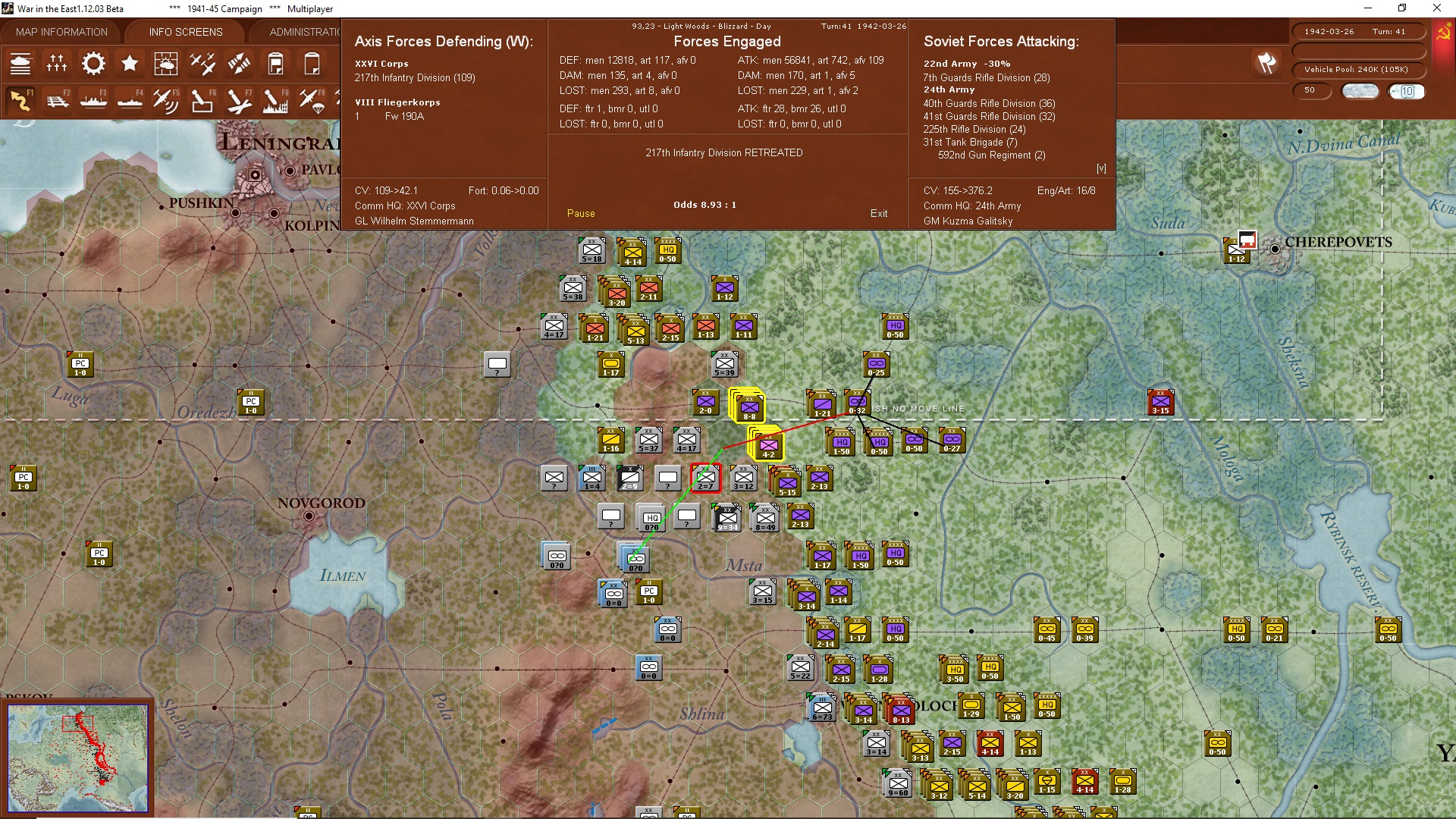Click the star victory screen icon
The width and height of the screenshot is (1456, 819).
[x=130, y=64]
